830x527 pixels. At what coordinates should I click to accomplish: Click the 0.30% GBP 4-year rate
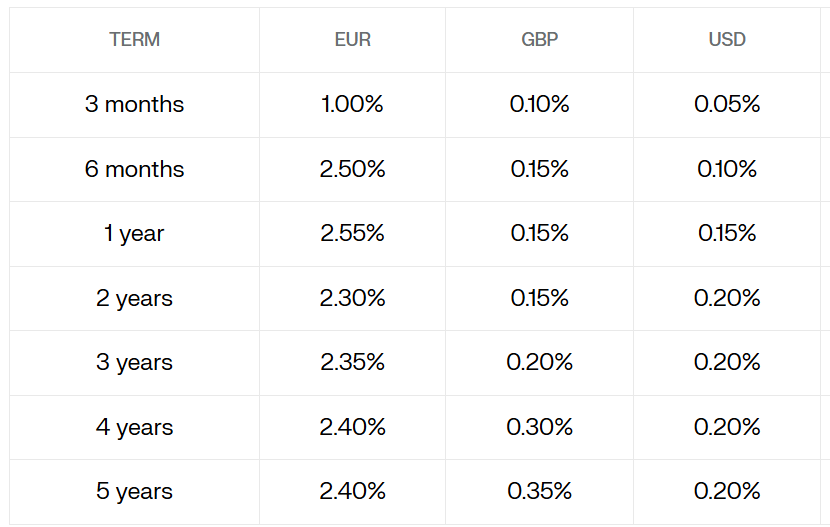[x=540, y=427]
